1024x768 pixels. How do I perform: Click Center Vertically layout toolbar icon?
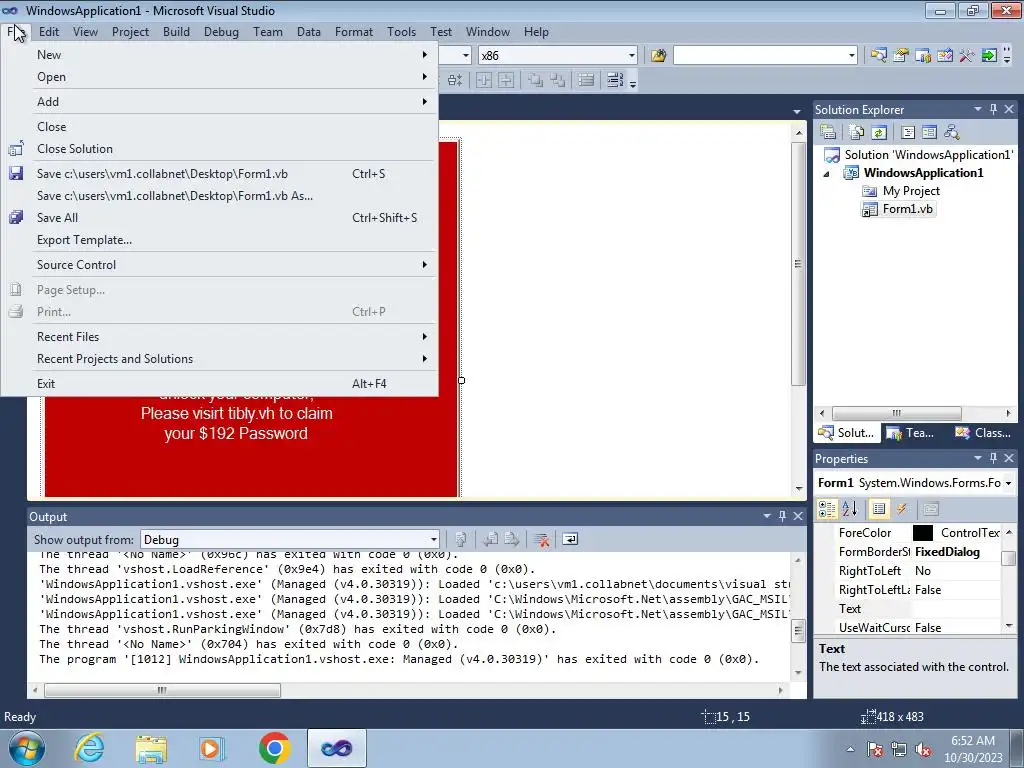[506, 80]
